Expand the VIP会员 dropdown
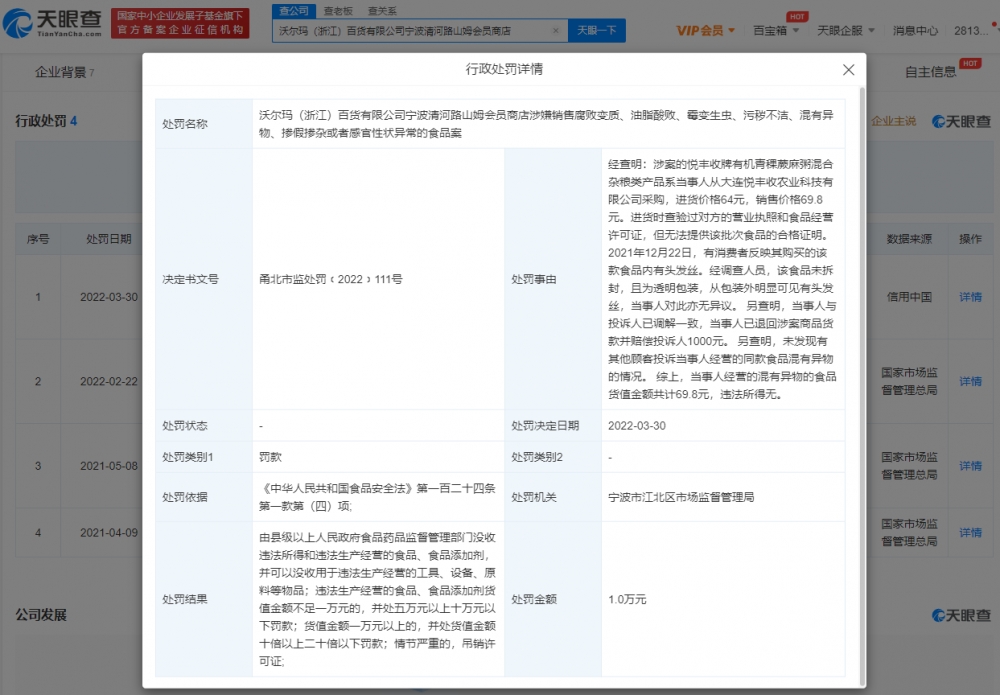Viewport: 1000px width, 695px height. click(705, 31)
